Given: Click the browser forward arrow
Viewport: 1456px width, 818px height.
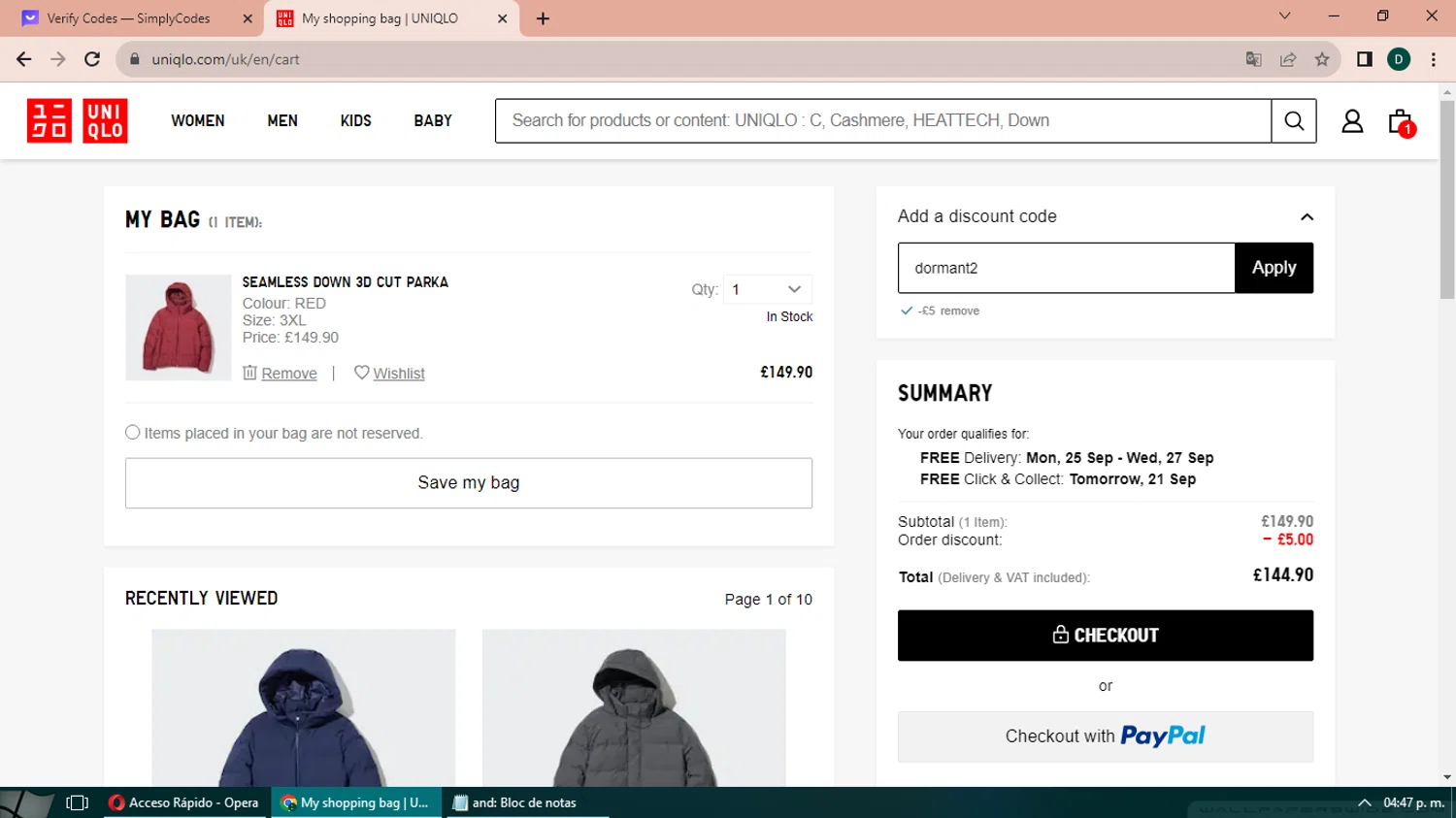Looking at the screenshot, I should pyautogui.click(x=58, y=59).
